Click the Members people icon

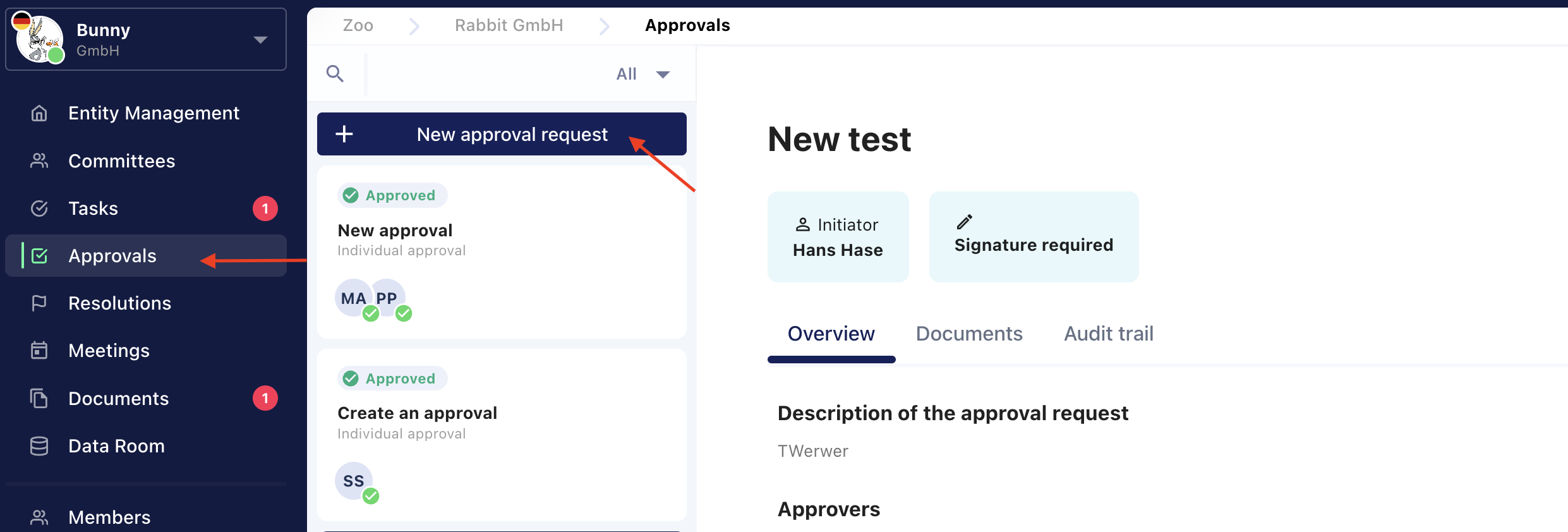coord(39,517)
